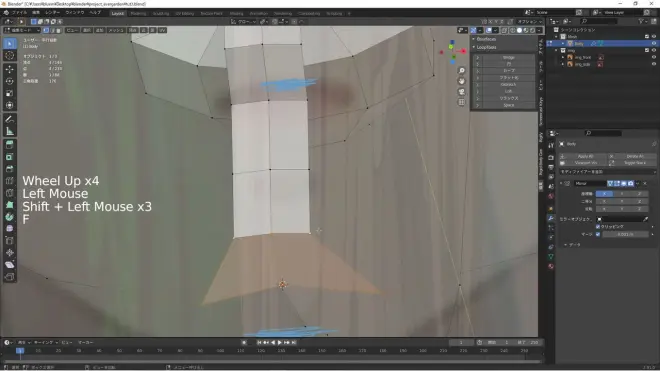Toggle the Merge checkbox in Mirror modifier
The height and width of the screenshot is (371, 660).
click(x=598, y=234)
